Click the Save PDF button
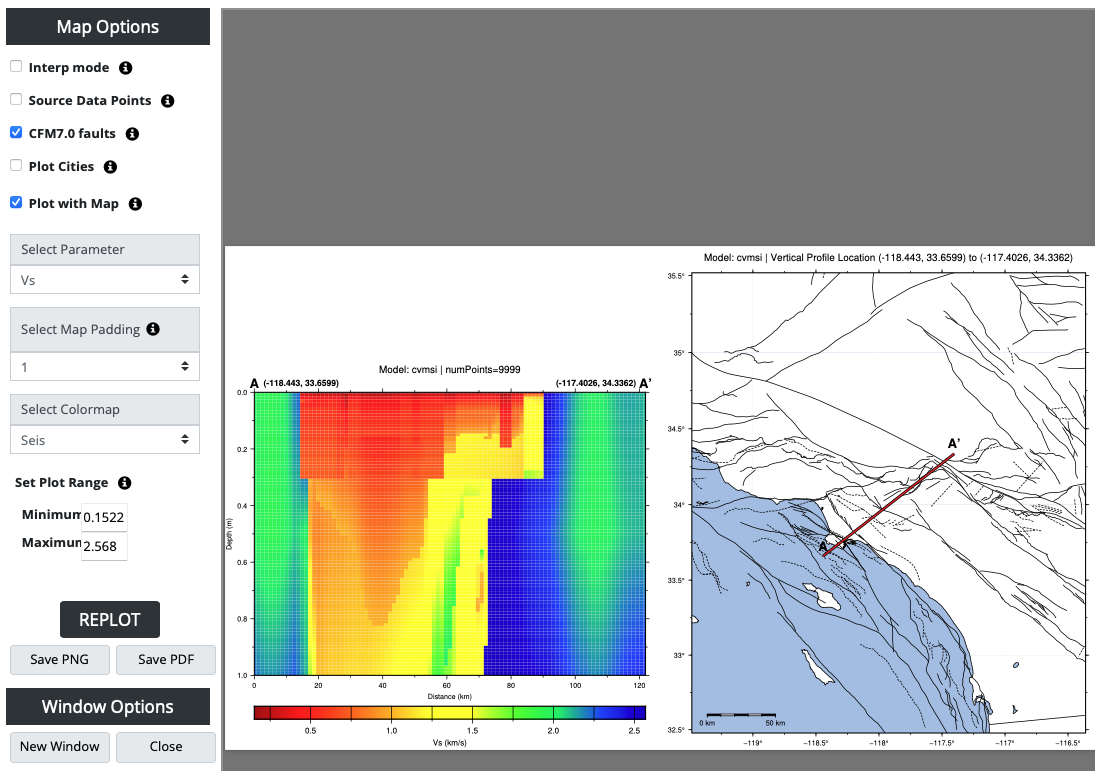Screen dimensions: 1095x771 pos(165,660)
